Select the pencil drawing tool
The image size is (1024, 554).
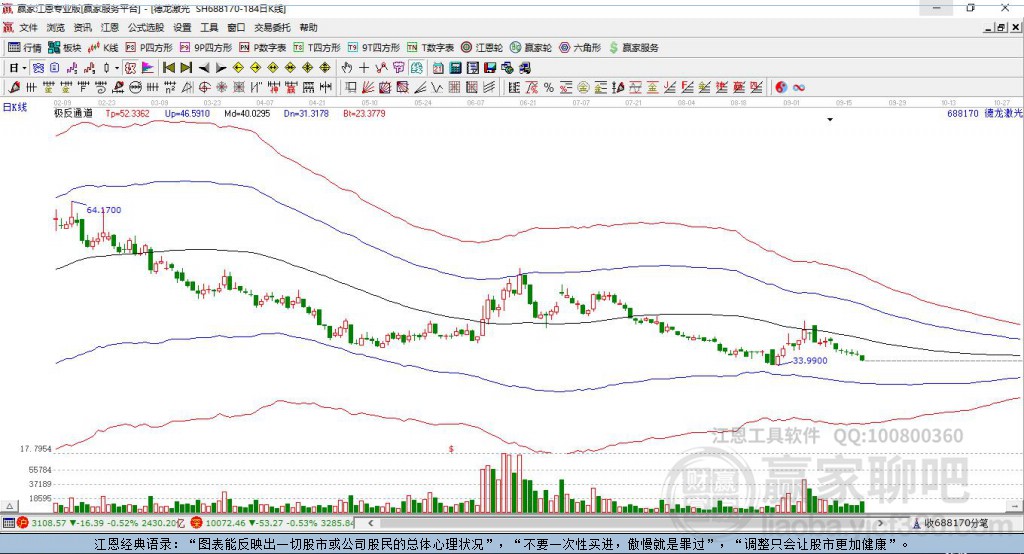click(x=14, y=88)
